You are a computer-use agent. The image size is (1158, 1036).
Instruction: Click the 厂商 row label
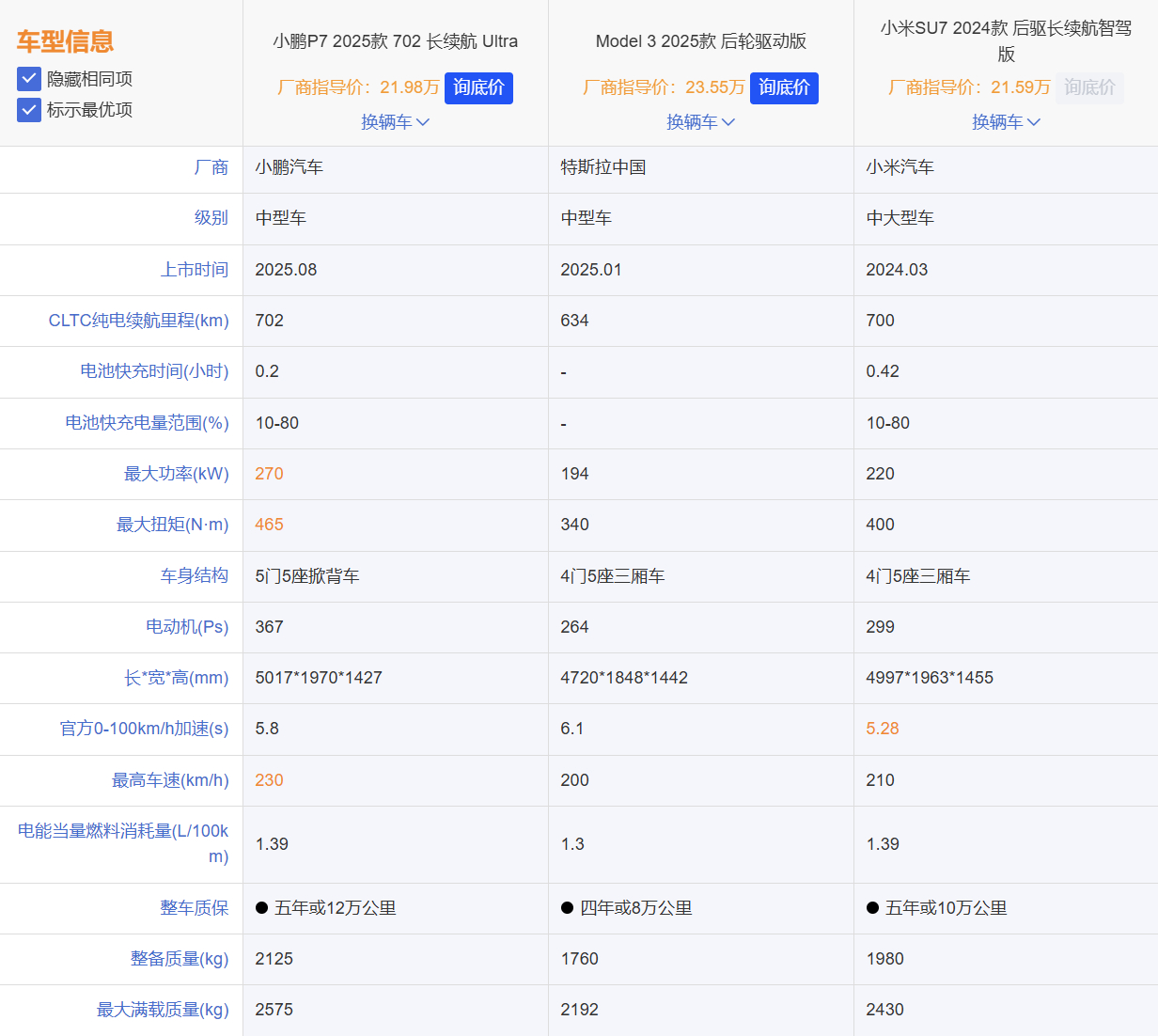tap(211, 167)
